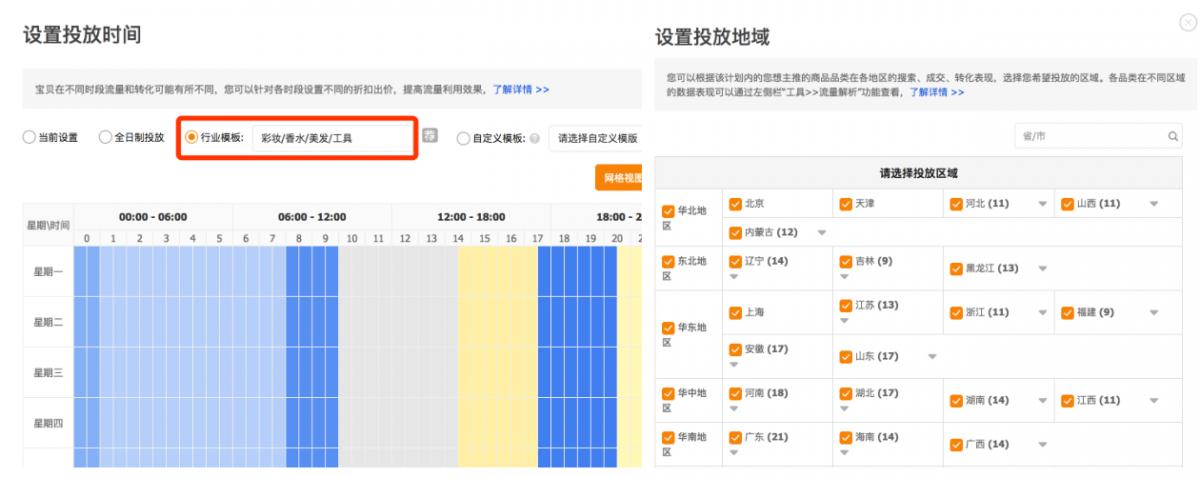The image size is (1200, 477).
Task: Uncheck the 华中地区 region checkbox
Action: [669, 394]
